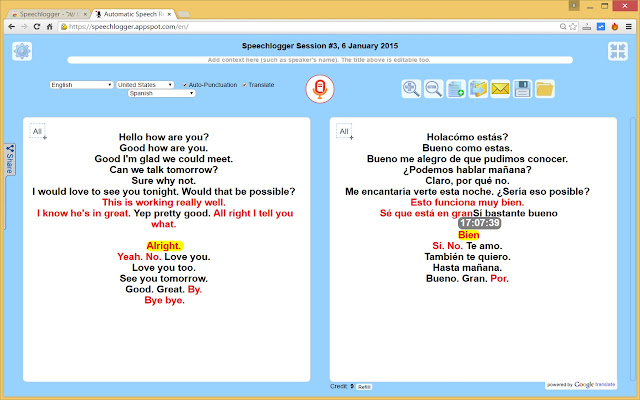Toggle the fullscreen arrows icon

[618, 51]
